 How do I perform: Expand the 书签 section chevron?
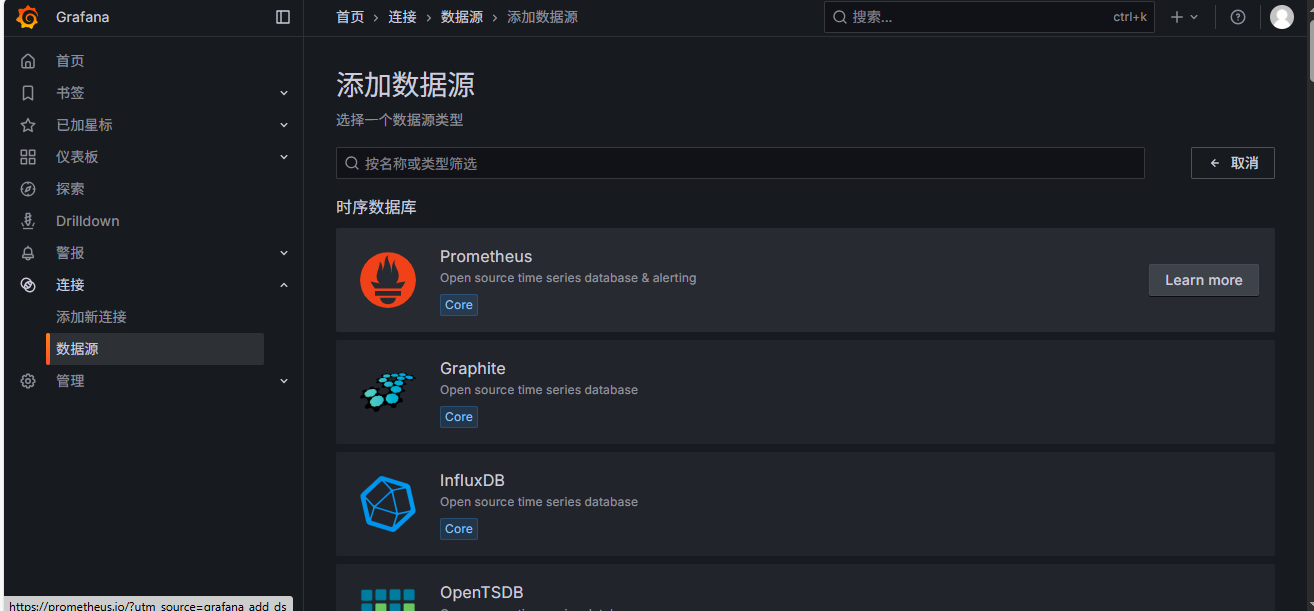(x=284, y=93)
